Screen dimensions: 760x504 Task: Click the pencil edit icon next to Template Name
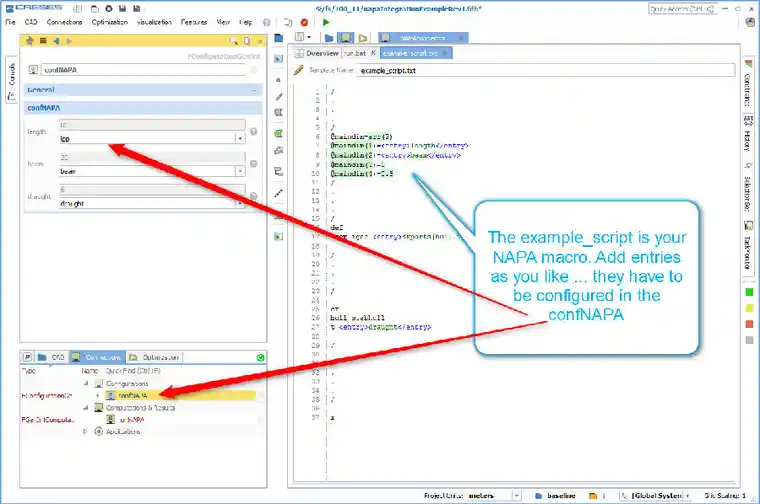pyautogui.click(x=299, y=70)
